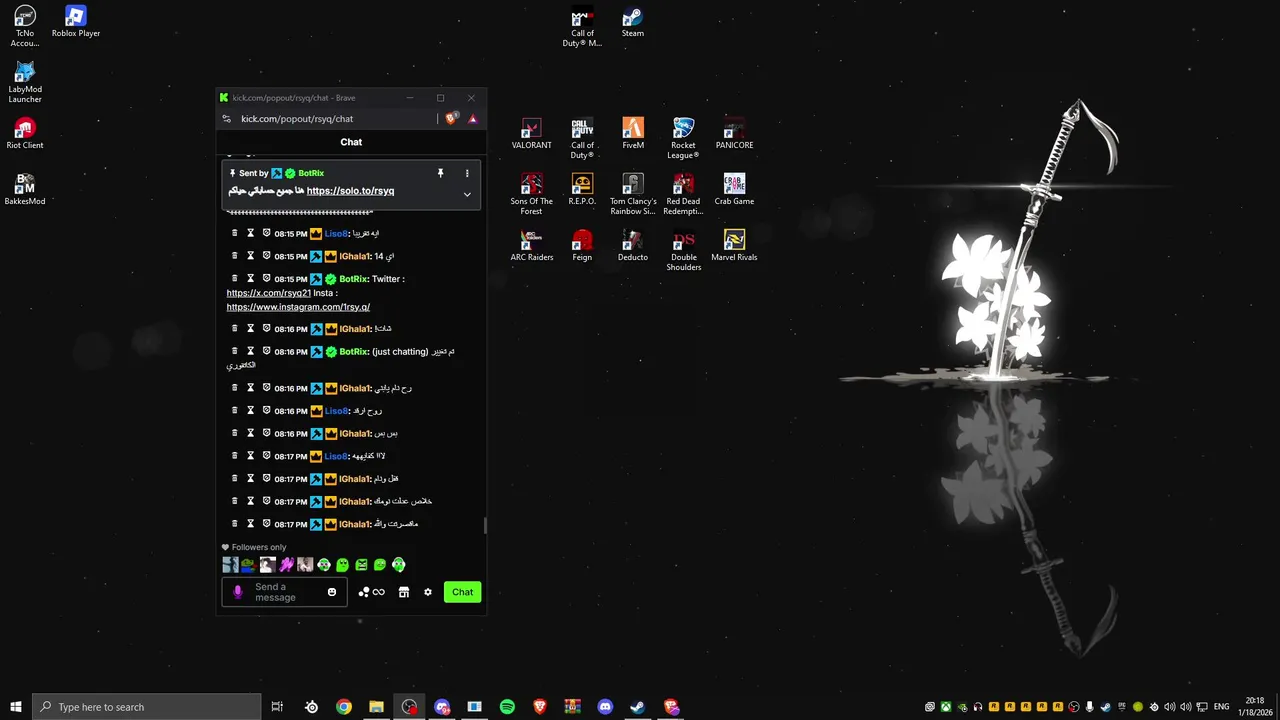Open pinned message three-dot options menu
1280x720 pixels.
tap(467, 173)
